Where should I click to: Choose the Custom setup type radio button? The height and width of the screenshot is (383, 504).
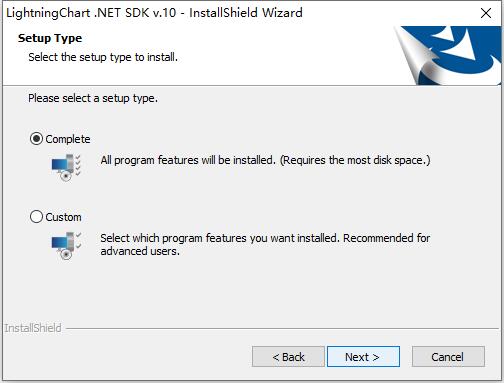pyautogui.click(x=36, y=217)
